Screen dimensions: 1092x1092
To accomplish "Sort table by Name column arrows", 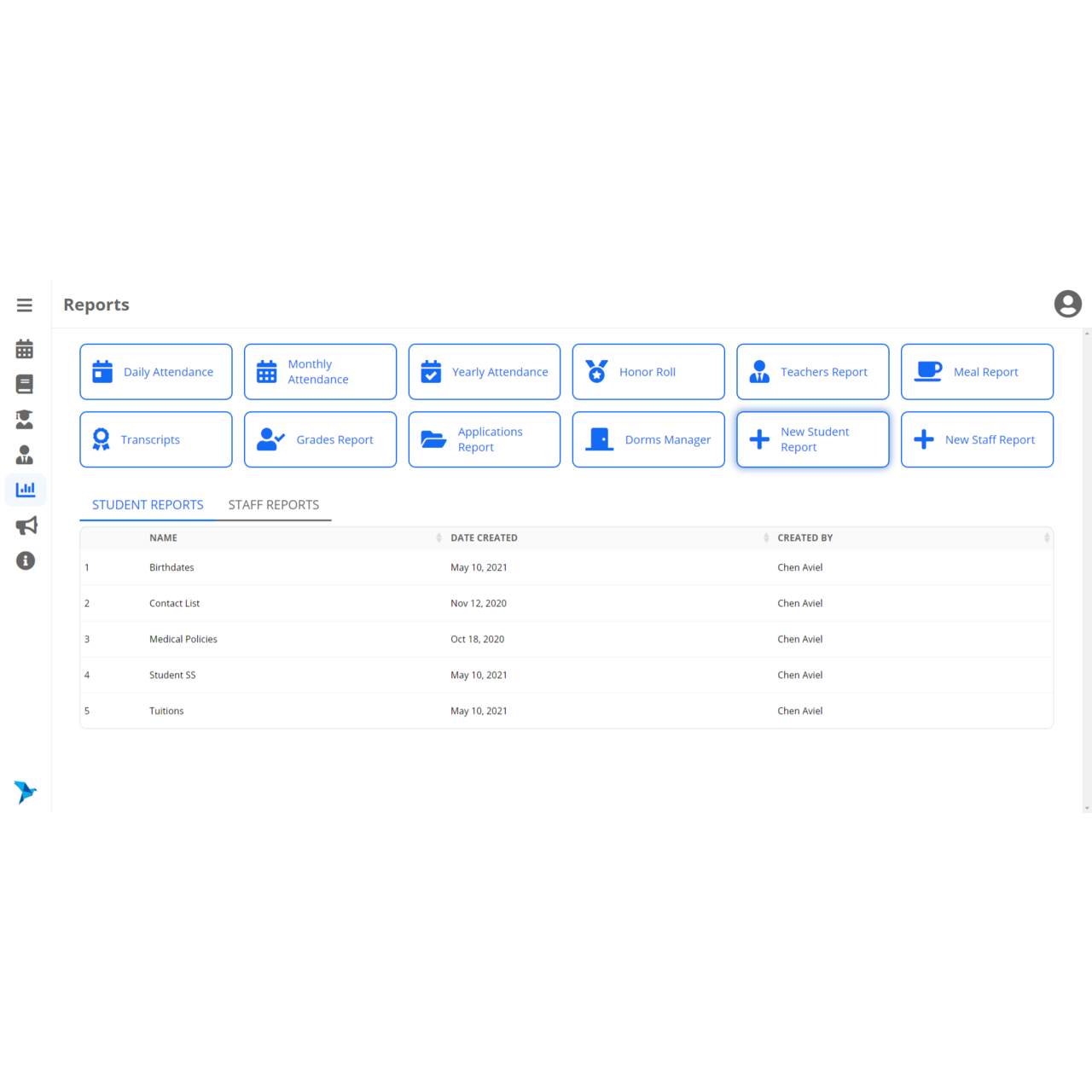I will coord(439,538).
